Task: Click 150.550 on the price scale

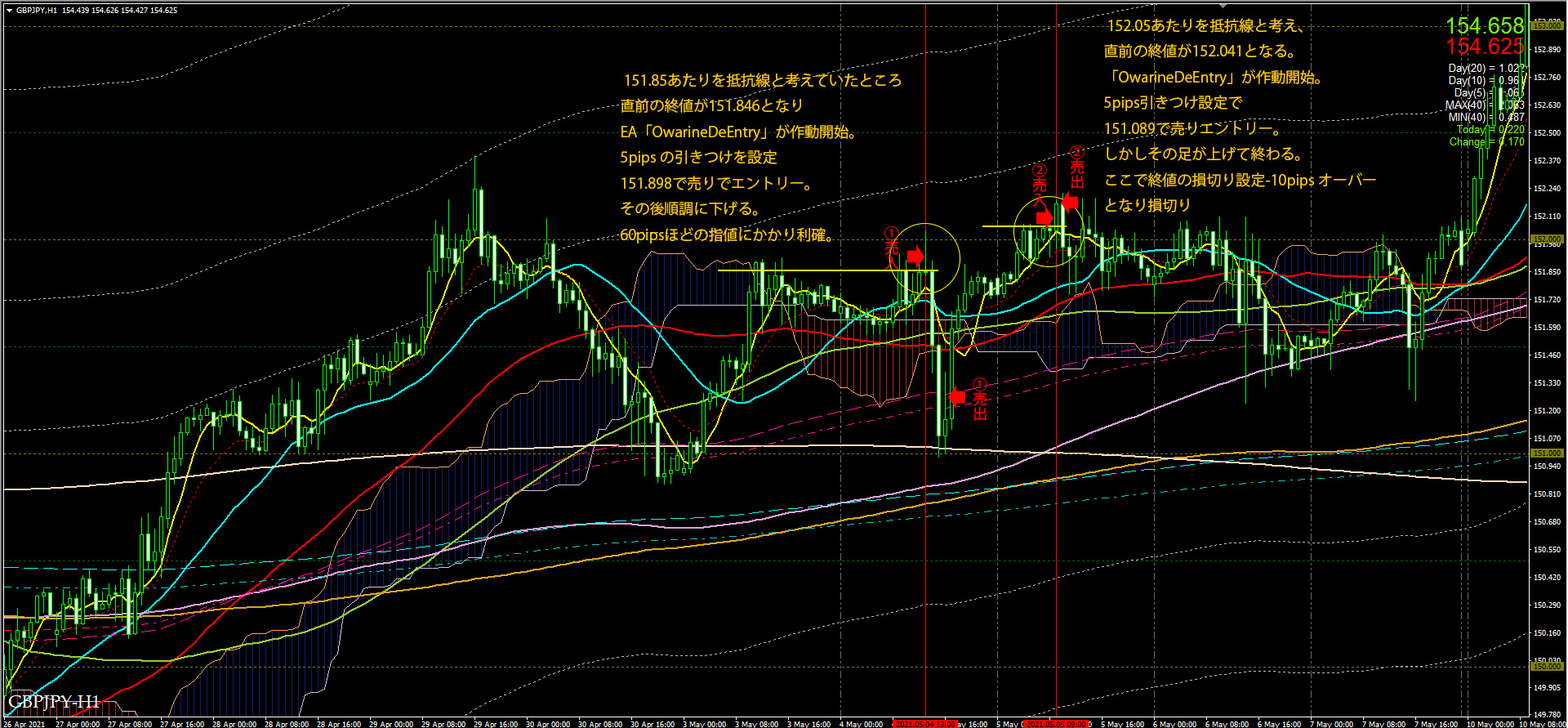Action: click(1548, 550)
